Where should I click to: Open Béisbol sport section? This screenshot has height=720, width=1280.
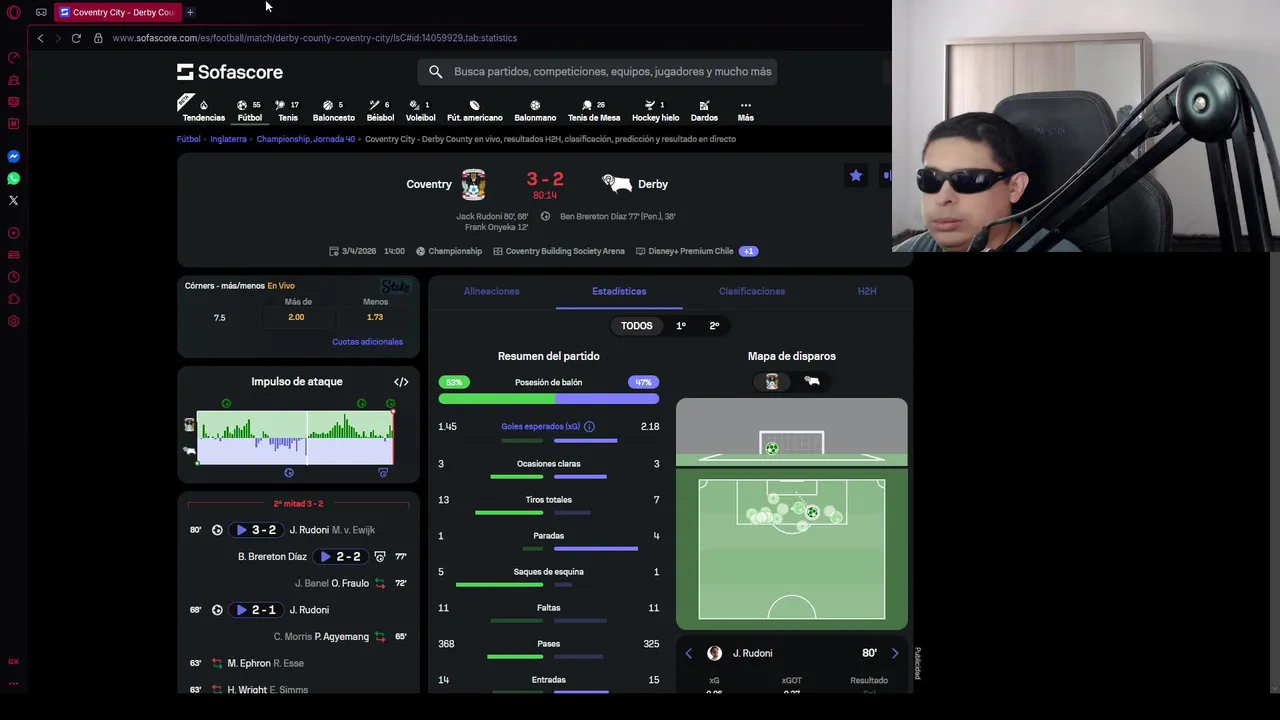(x=380, y=110)
